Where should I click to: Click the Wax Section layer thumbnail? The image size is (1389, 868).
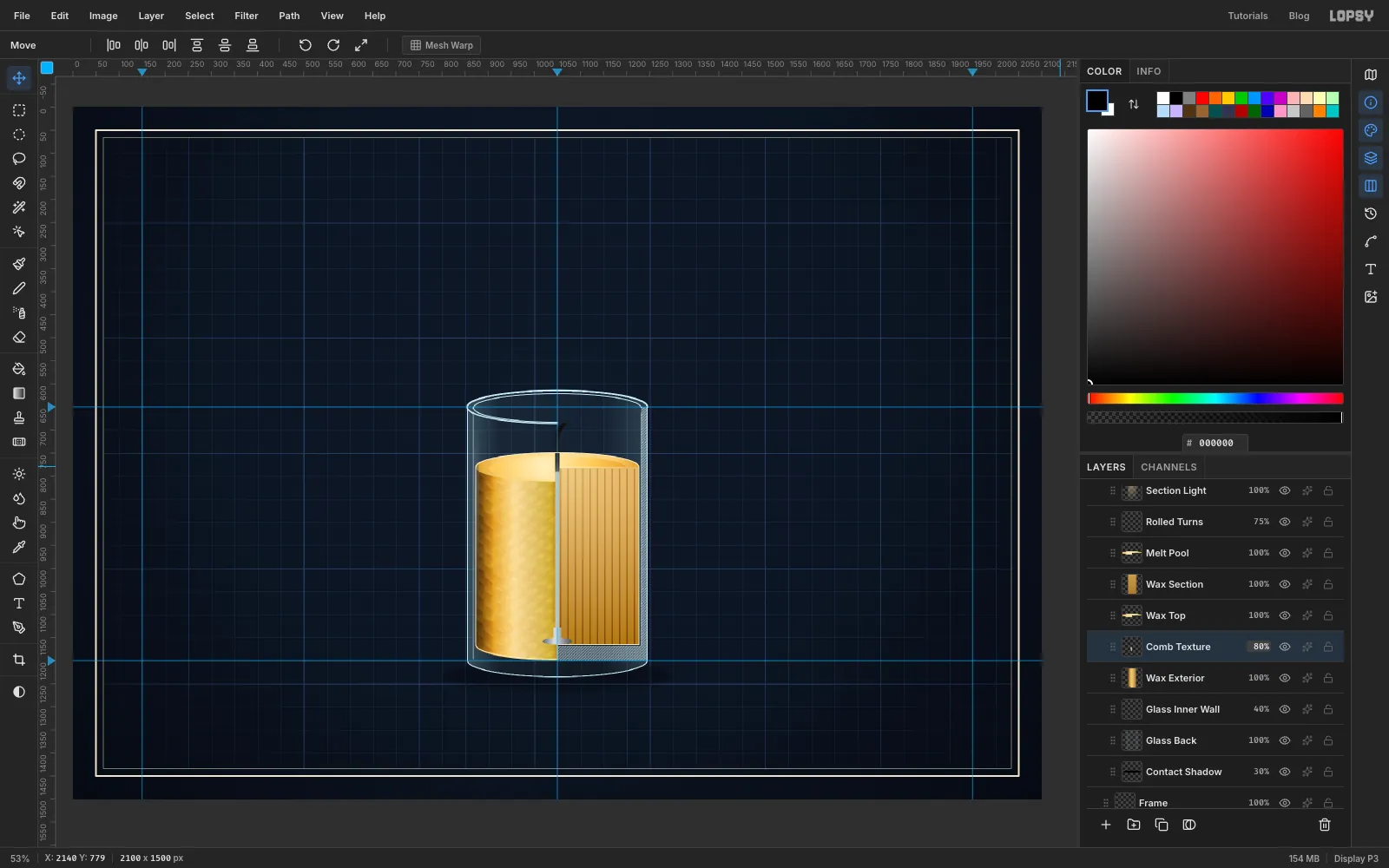(x=1132, y=584)
